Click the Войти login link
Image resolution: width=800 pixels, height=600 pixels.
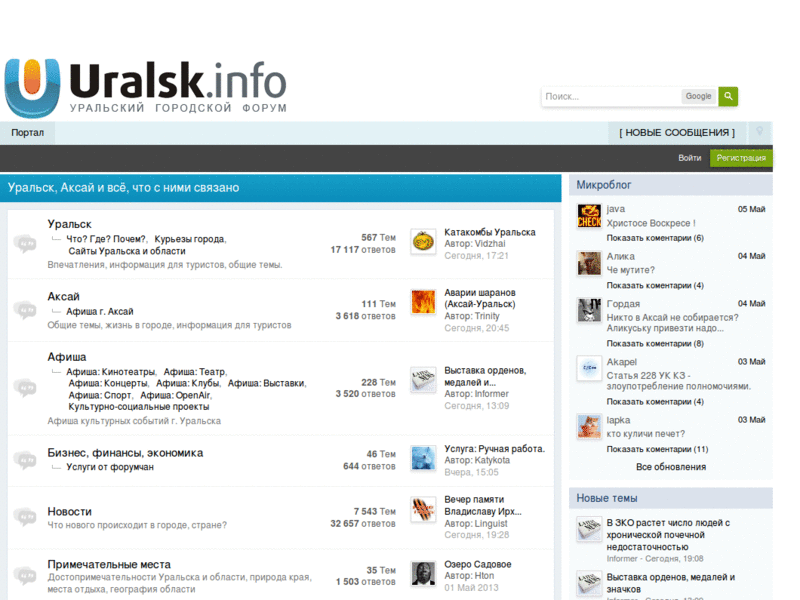point(689,158)
